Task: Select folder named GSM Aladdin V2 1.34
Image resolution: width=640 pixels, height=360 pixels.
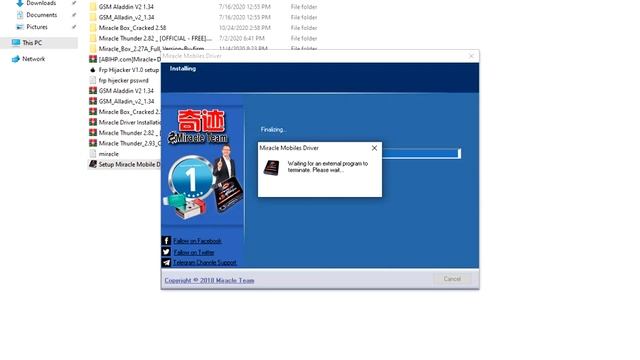Action: pos(126,7)
